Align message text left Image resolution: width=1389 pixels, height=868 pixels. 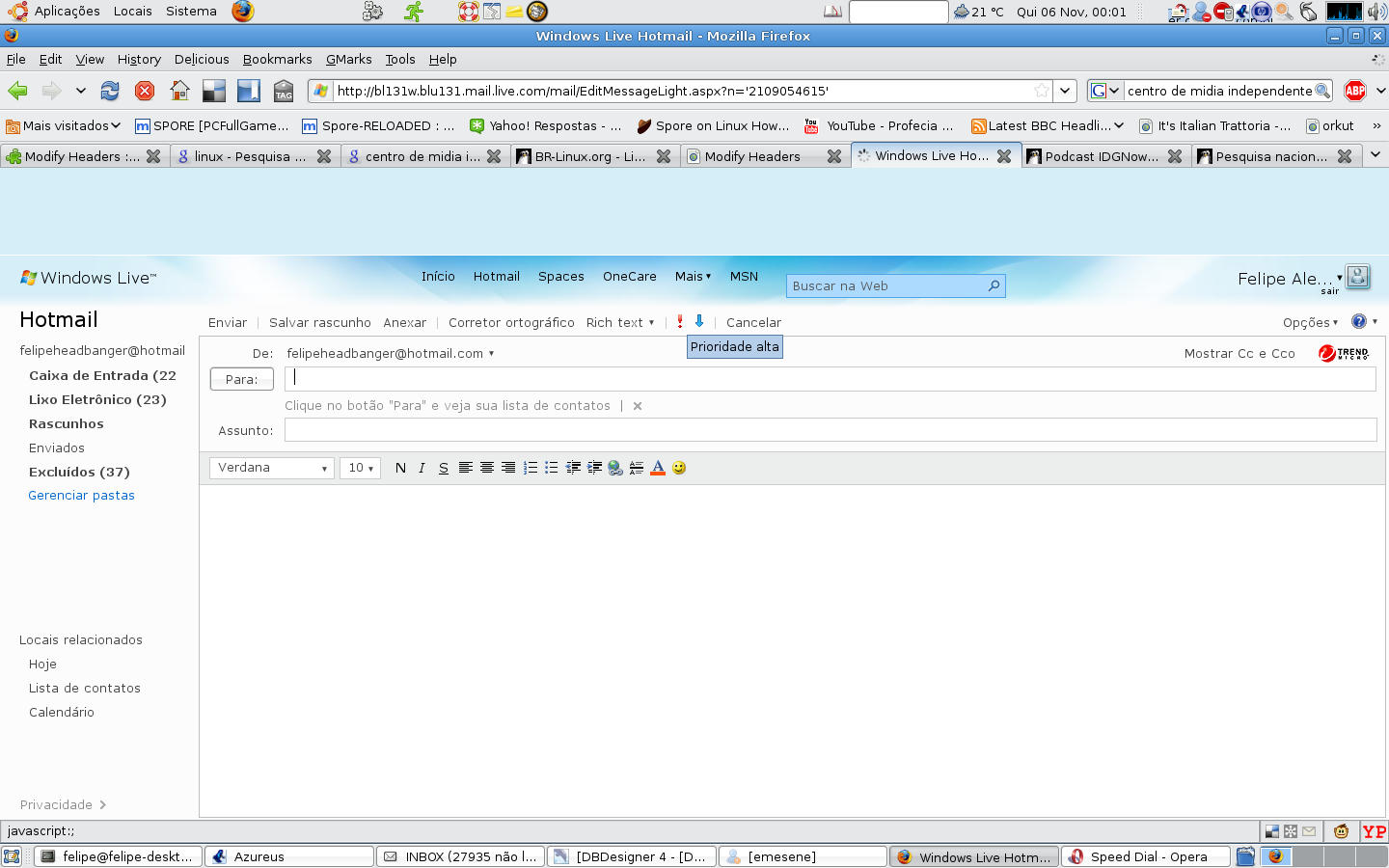click(x=466, y=468)
